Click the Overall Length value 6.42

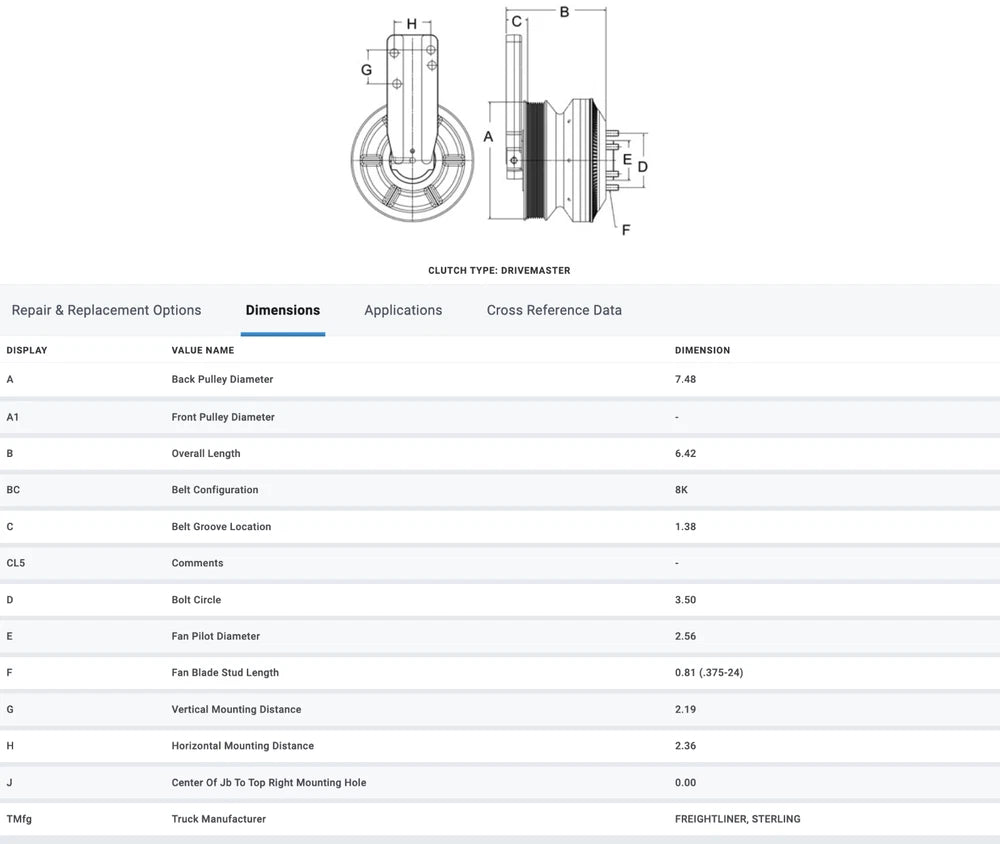pos(685,454)
